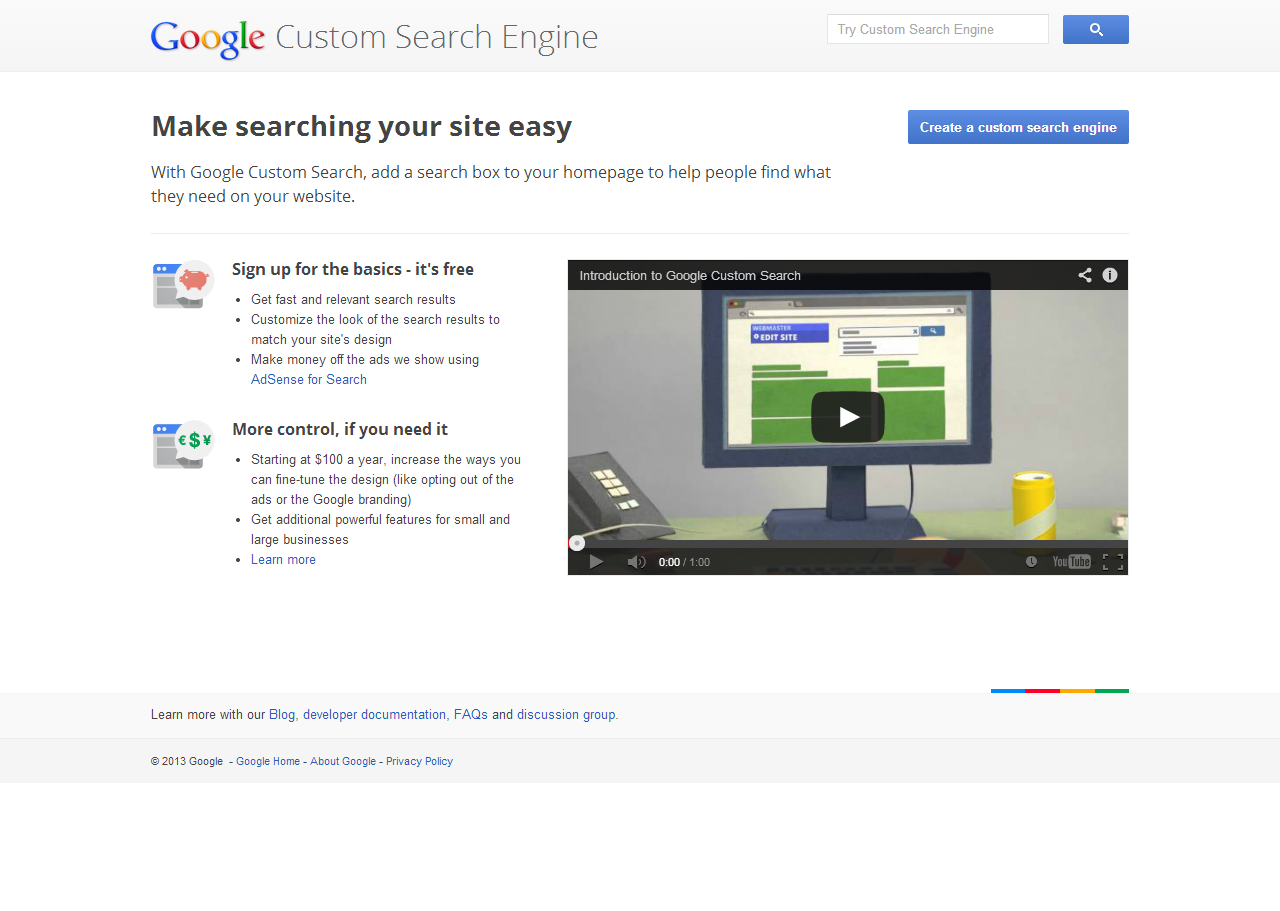Play the video with center play button

click(x=848, y=417)
